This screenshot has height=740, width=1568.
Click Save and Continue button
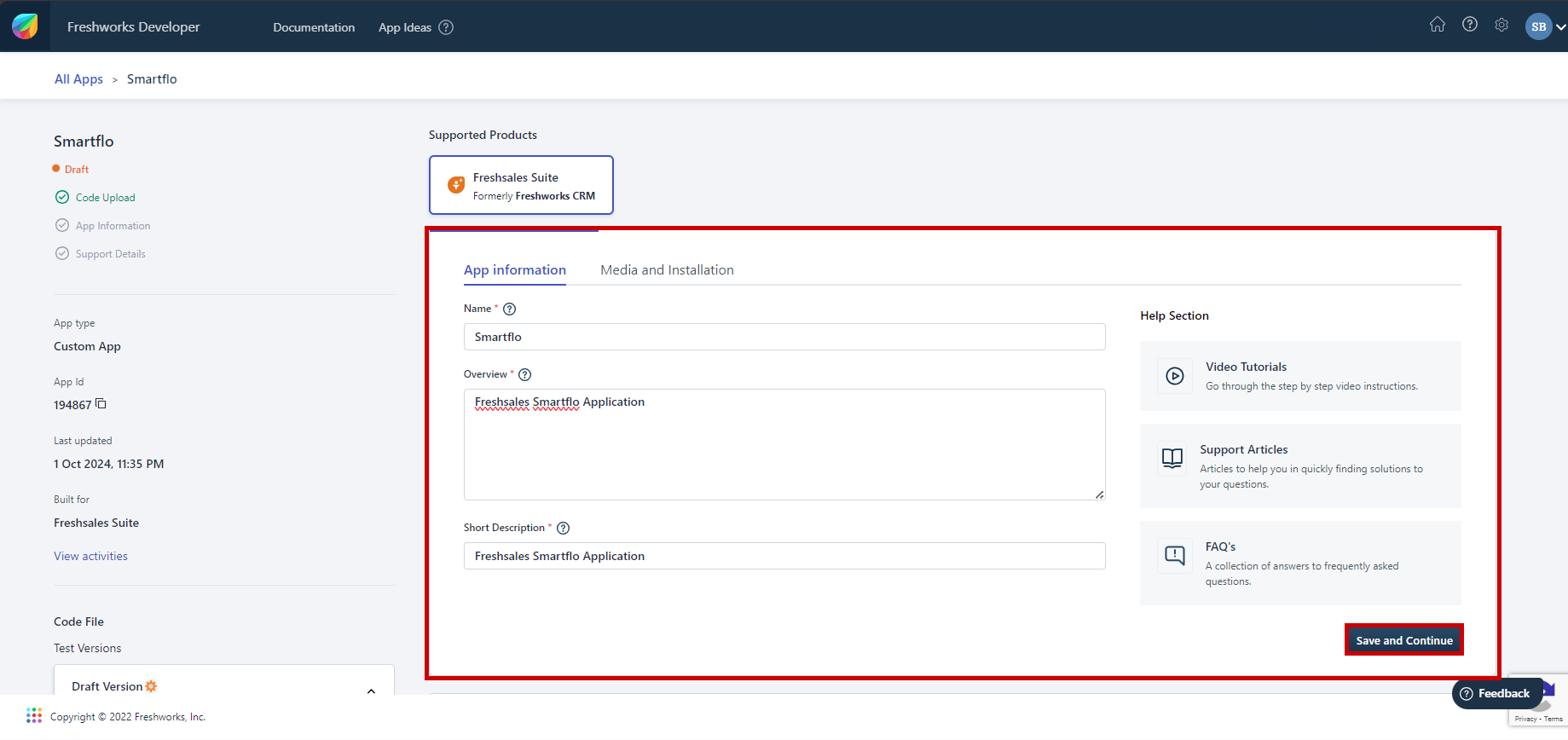[1404, 640]
